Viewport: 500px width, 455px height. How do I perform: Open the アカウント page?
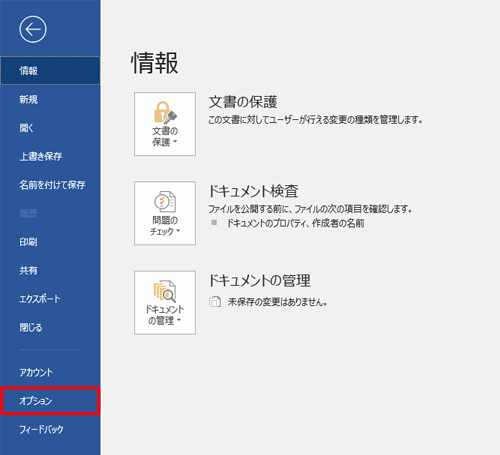[50, 372]
